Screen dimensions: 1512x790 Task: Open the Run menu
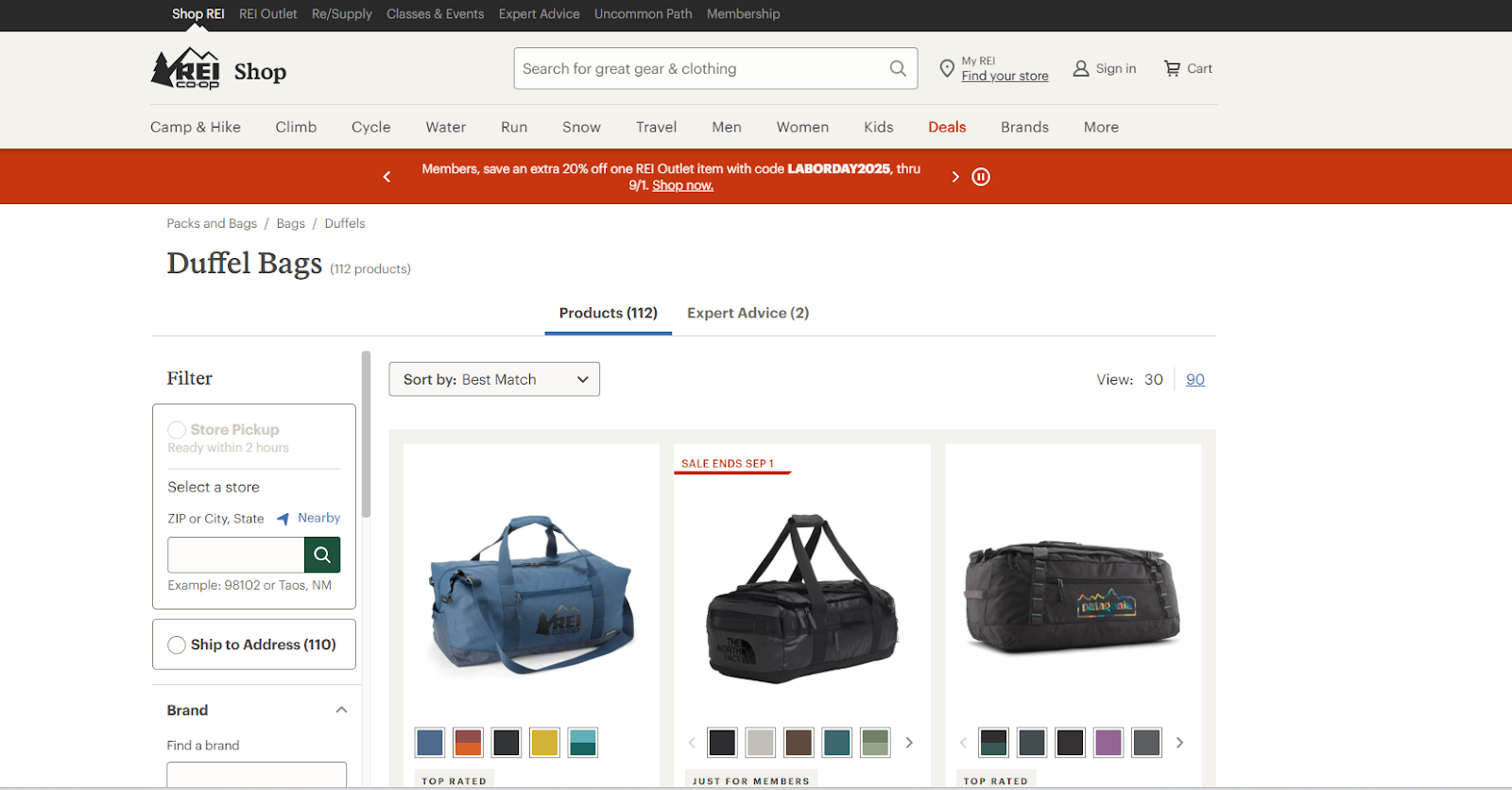[x=514, y=127]
